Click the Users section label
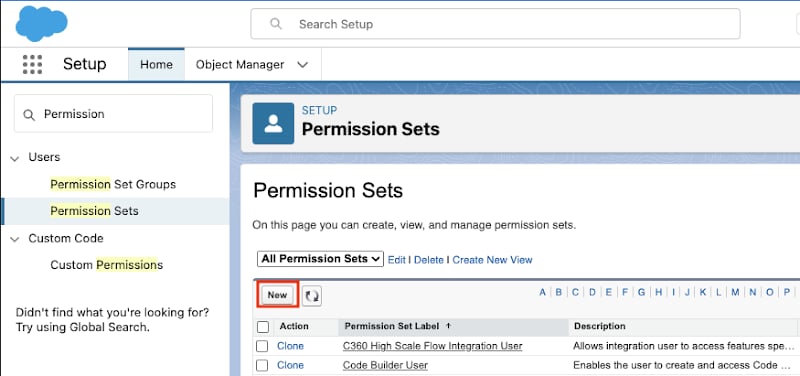Image resolution: width=800 pixels, height=376 pixels. pyautogui.click(x=44, y=157)
